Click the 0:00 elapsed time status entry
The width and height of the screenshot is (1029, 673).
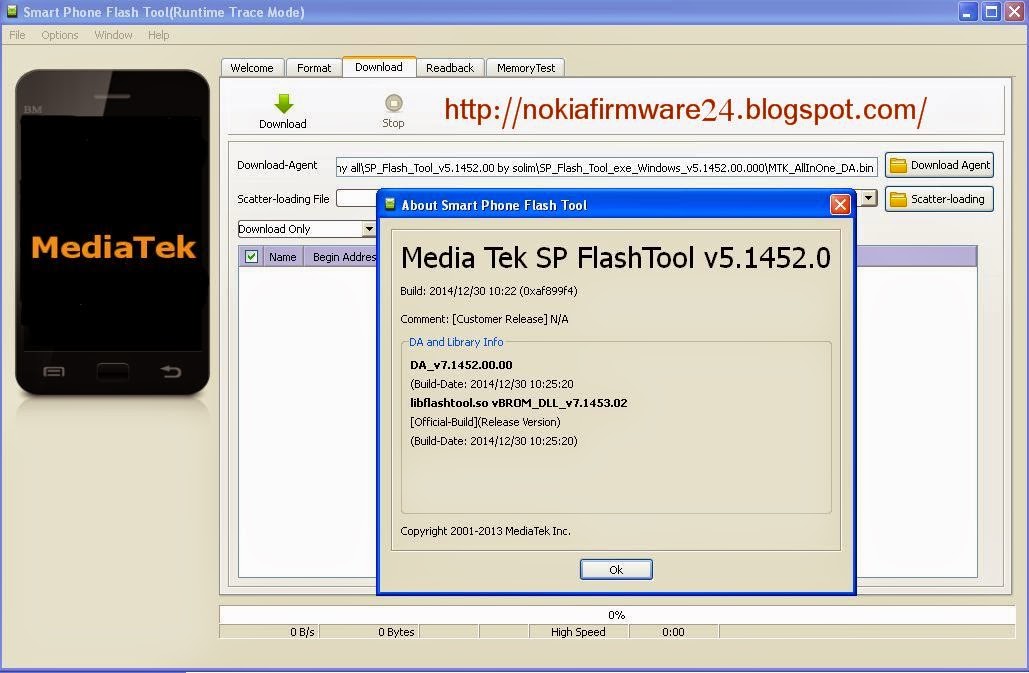673,632
